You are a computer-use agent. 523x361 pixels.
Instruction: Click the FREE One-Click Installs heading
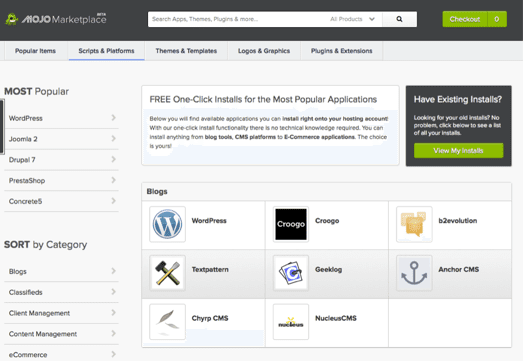[x=263, y=99]
